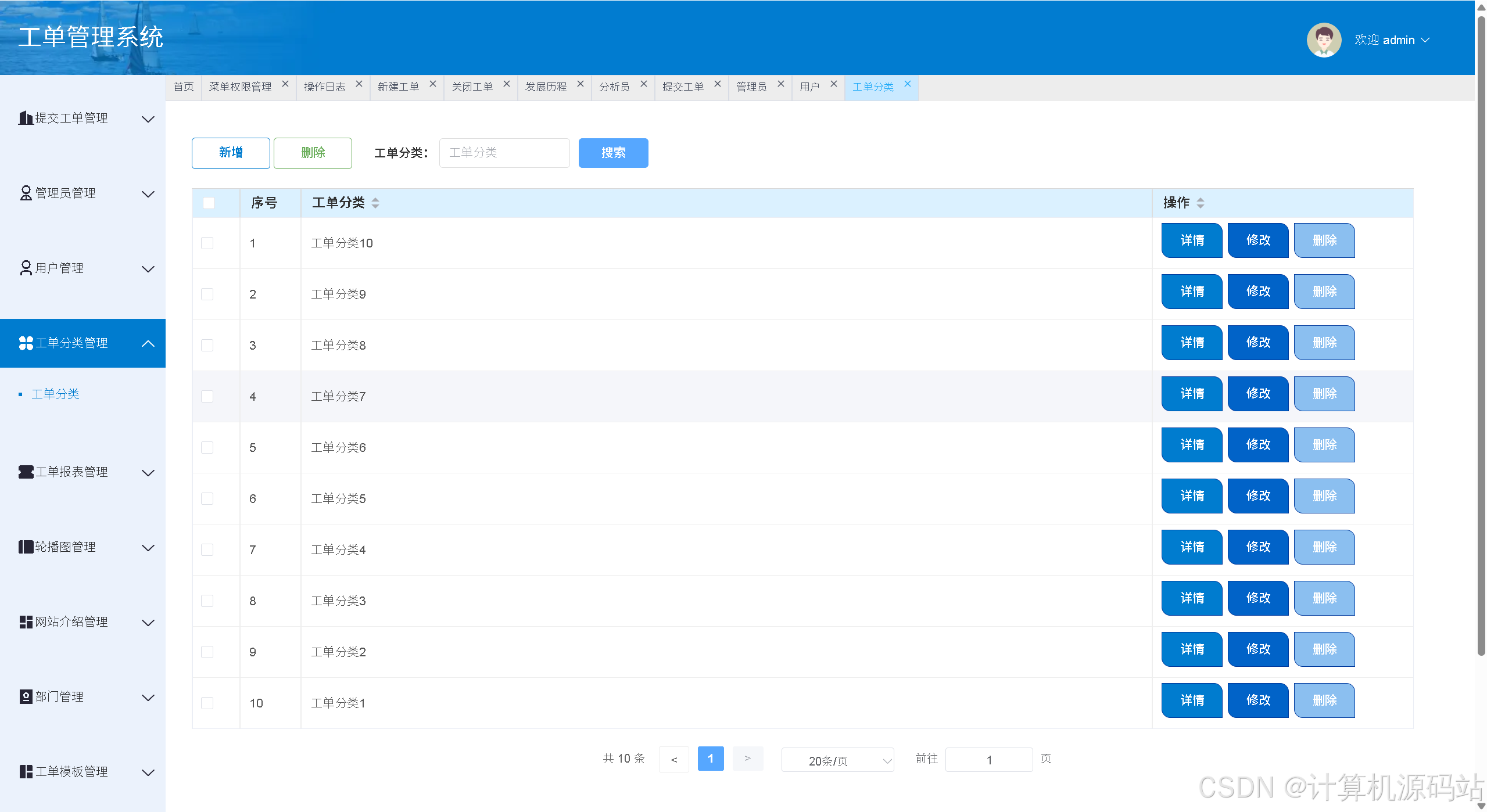
Task: Switch to the 发展历程 tab
Action: (546, 87)
